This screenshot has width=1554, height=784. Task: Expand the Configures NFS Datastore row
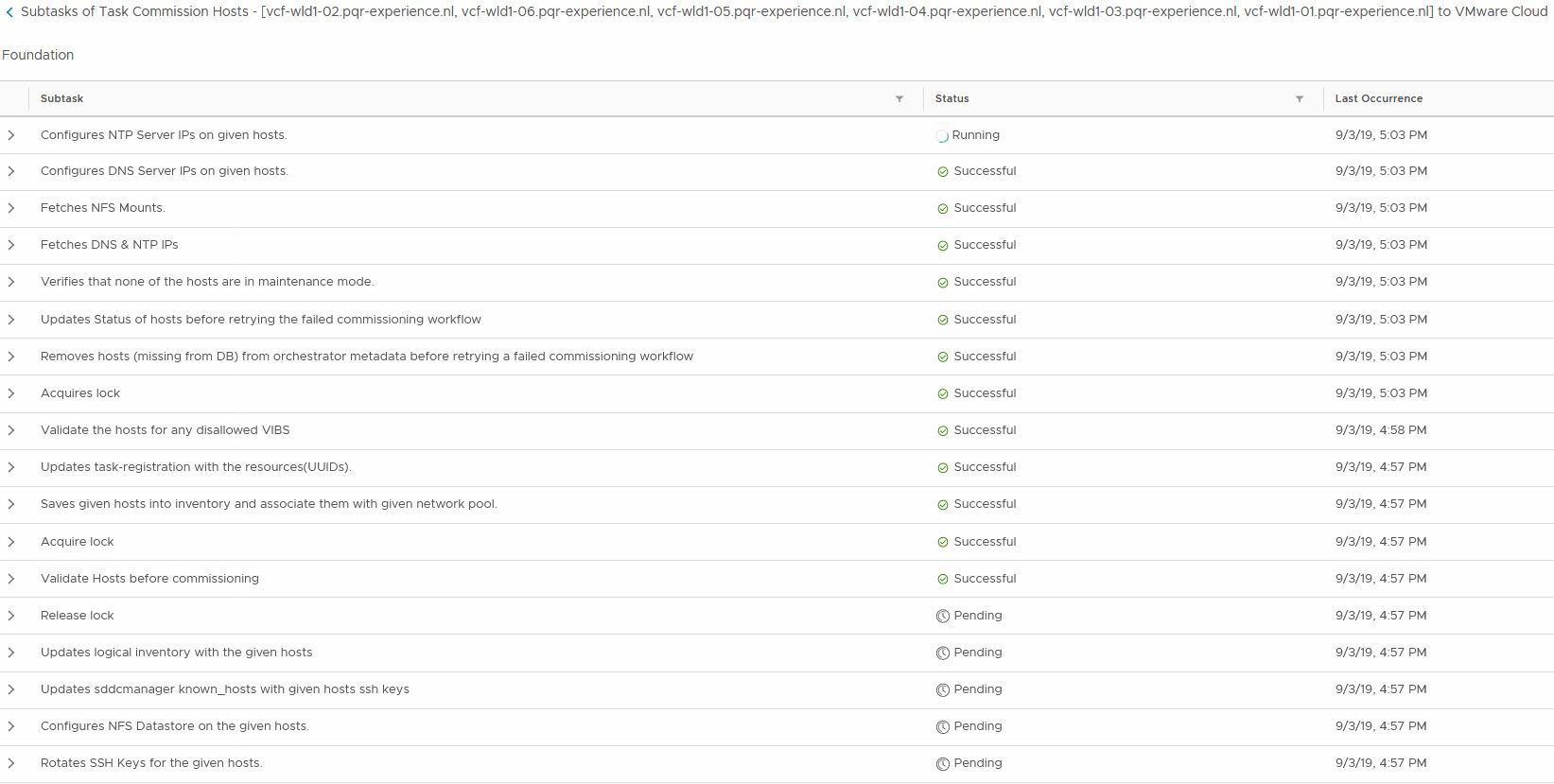[11, 726]
